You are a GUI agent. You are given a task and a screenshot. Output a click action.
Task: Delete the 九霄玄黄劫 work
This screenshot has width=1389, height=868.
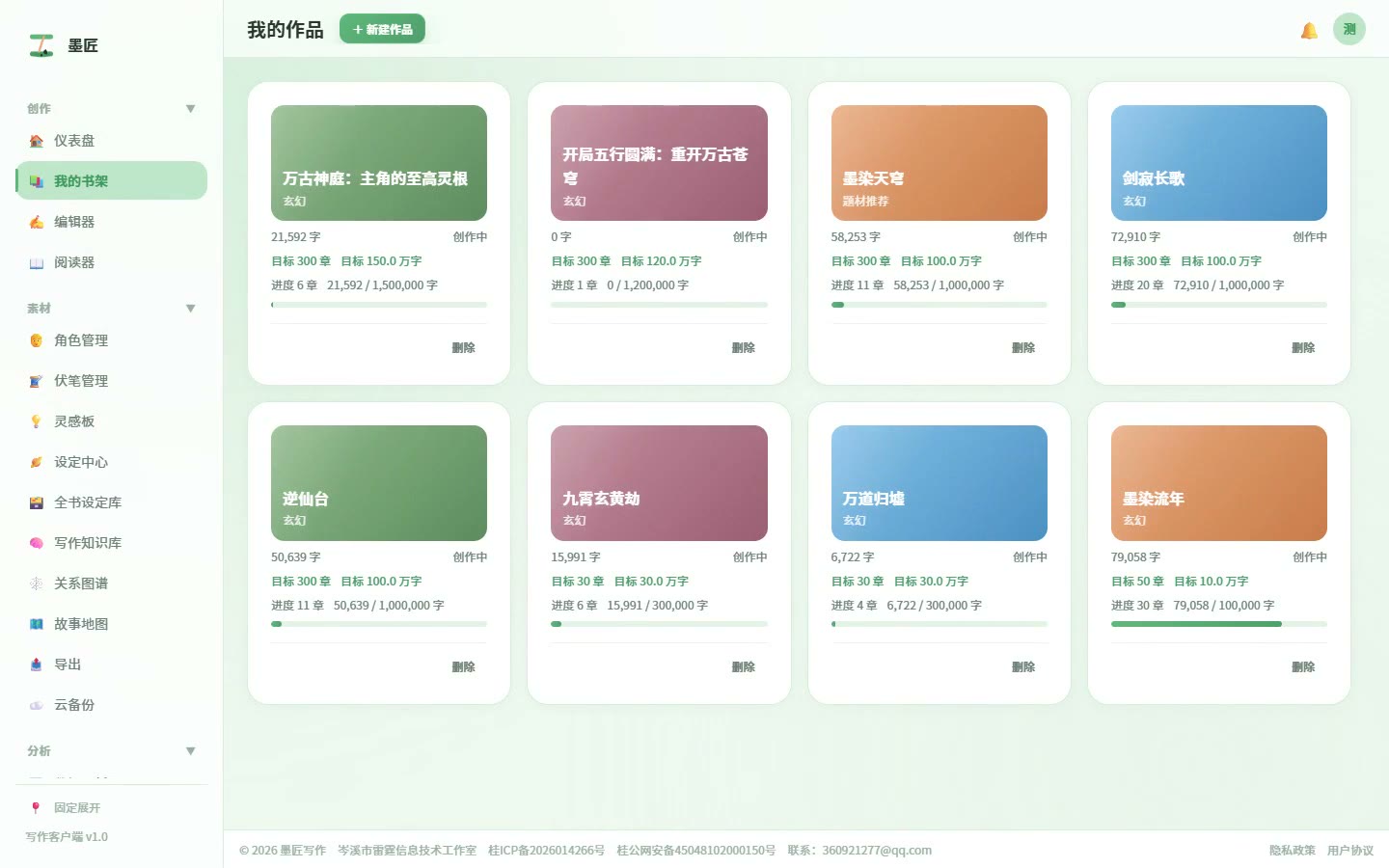click(x=743, y=666)
